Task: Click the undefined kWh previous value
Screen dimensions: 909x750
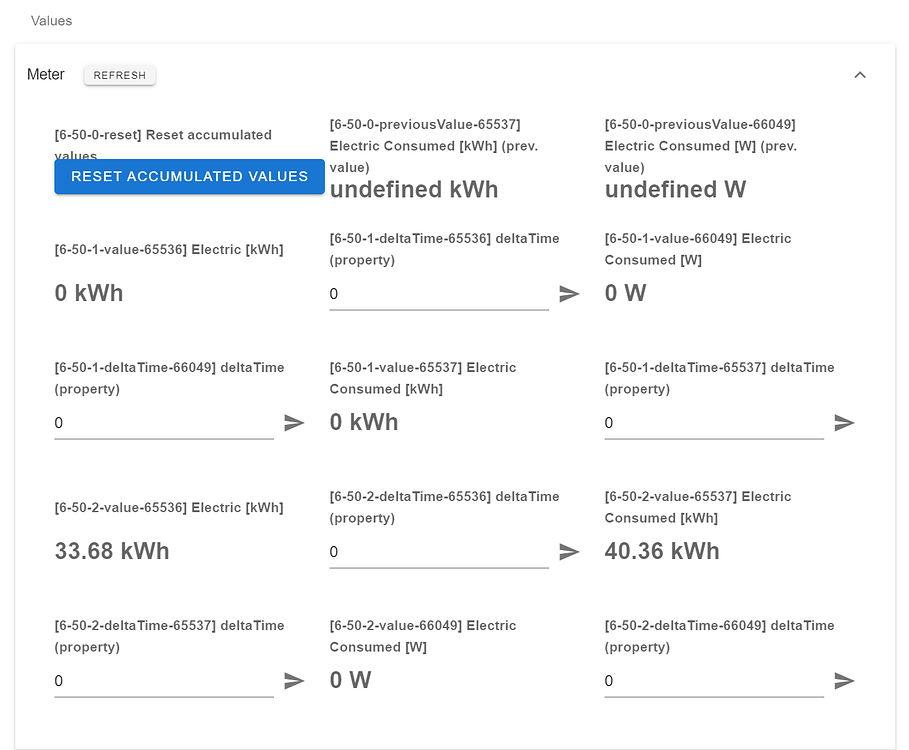Action: click(x=414, y=190)
